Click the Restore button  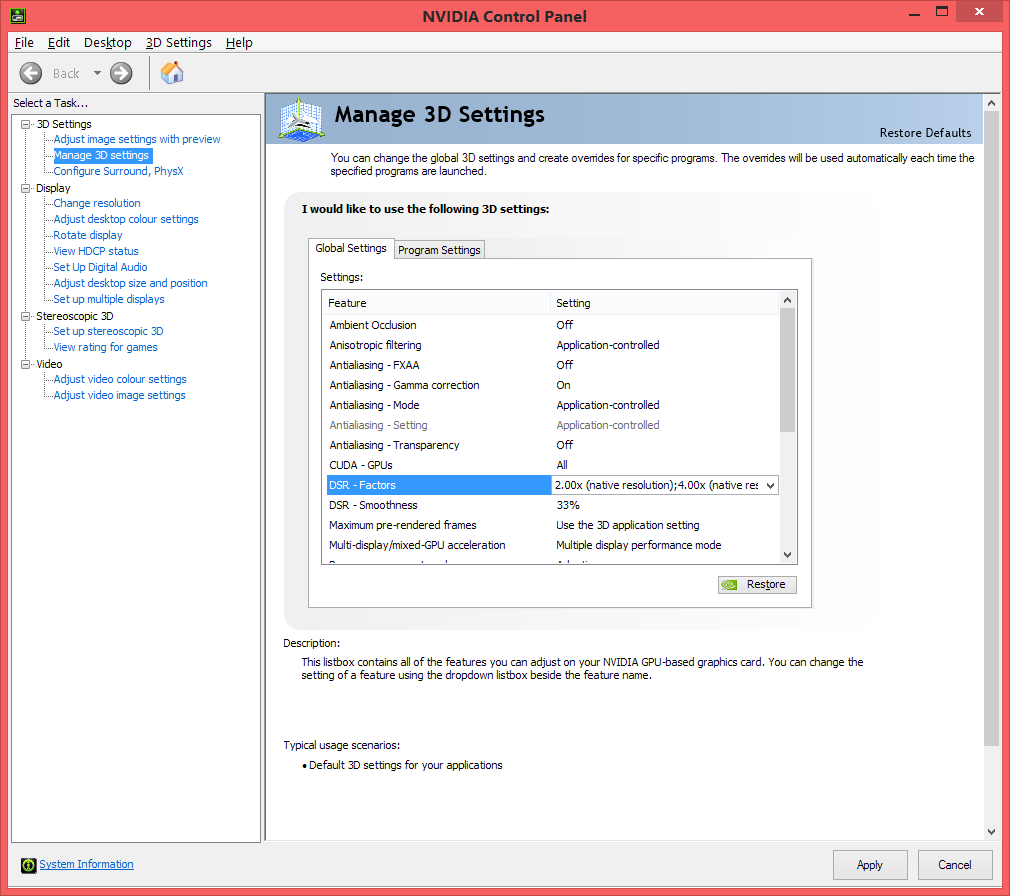click(757, 585)
